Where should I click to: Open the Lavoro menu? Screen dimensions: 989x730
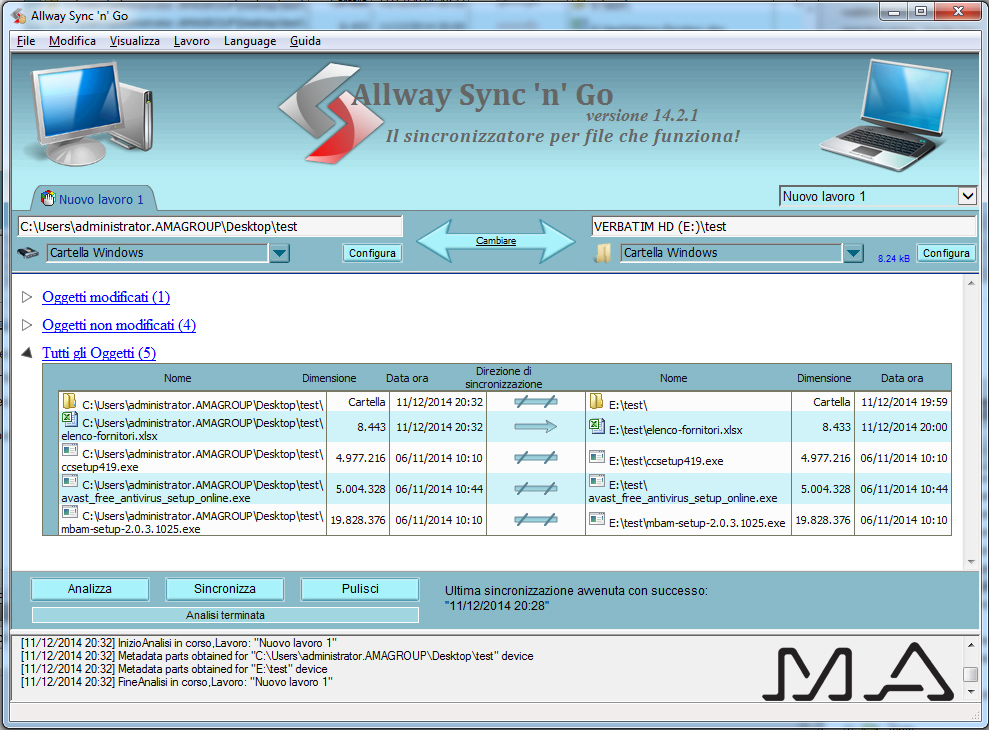pos(192,41)
